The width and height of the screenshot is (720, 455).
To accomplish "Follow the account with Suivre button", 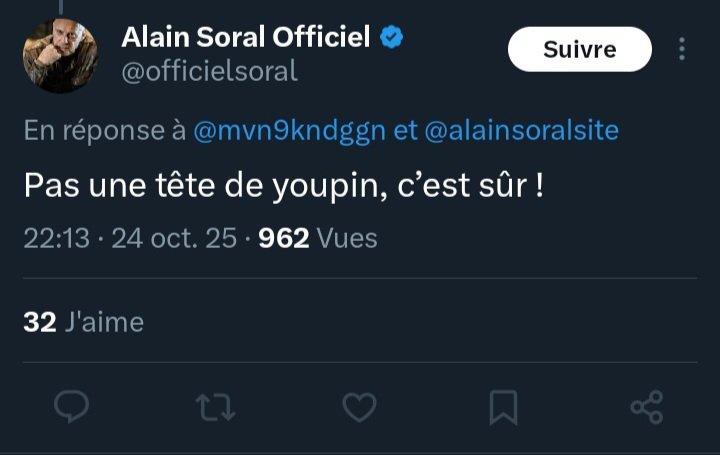I will tap(579, 49).
